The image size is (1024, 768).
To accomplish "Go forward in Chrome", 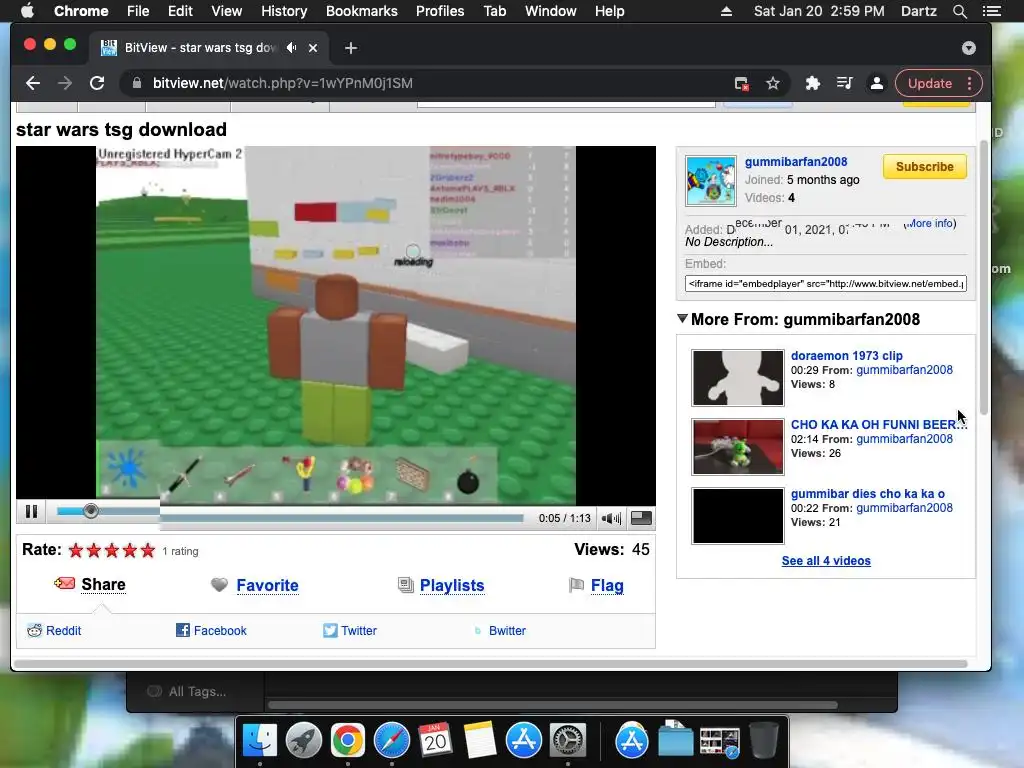I will pos(65,84).
